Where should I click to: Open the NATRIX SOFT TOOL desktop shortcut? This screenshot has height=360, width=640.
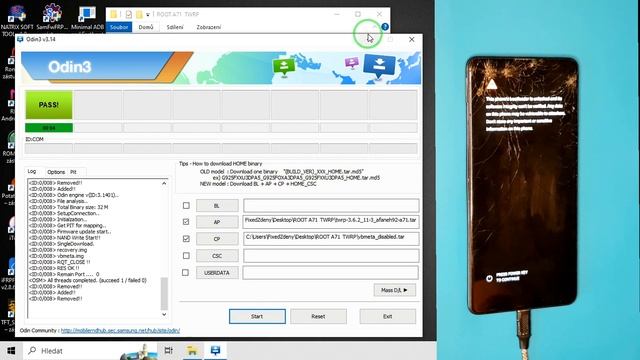coord(17,20)
